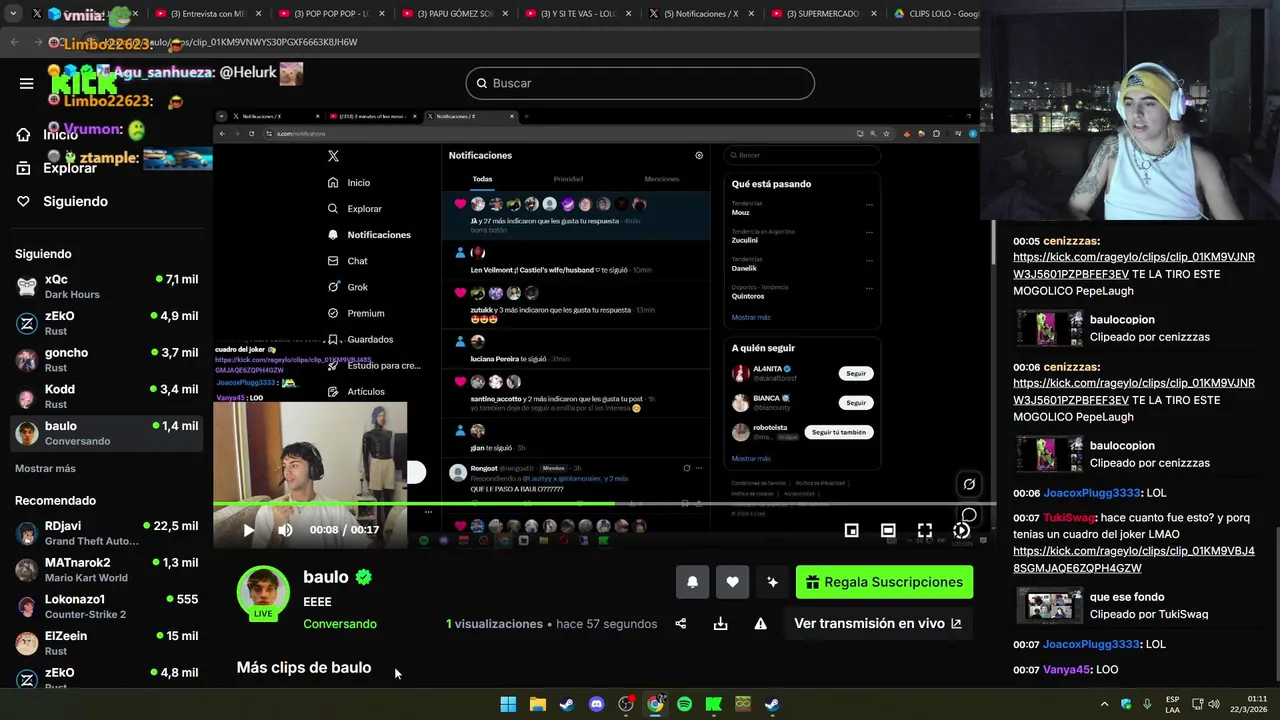Share the clip with the share icon

(x=681, y=623)
